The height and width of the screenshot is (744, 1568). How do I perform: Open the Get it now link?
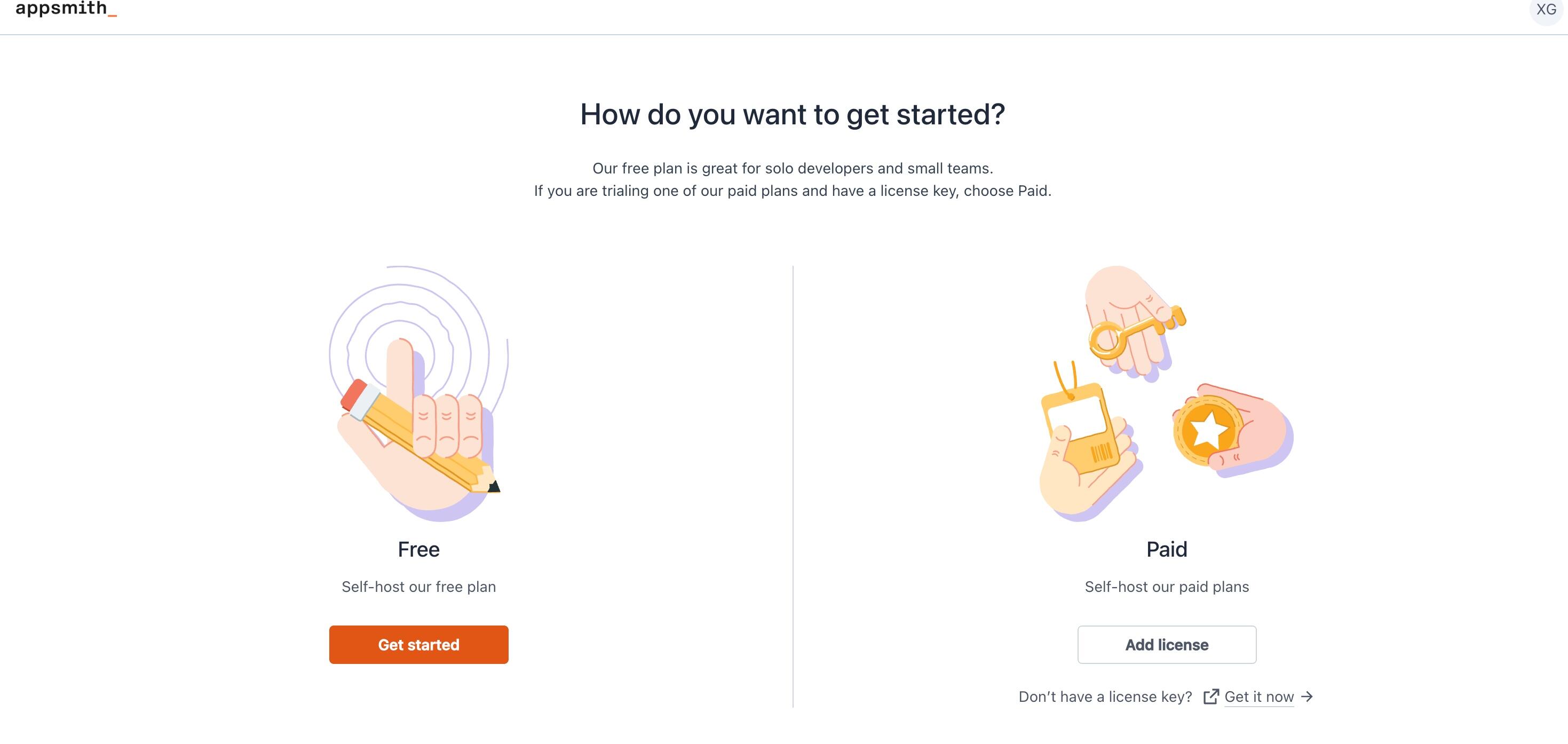tap(1259, 696)
